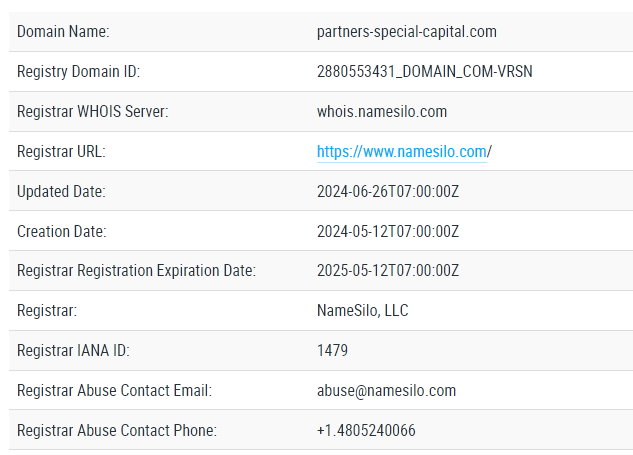Click the "Registrar WHOIS Server:" label
633x455 pixels.
[x=92, y=112]
